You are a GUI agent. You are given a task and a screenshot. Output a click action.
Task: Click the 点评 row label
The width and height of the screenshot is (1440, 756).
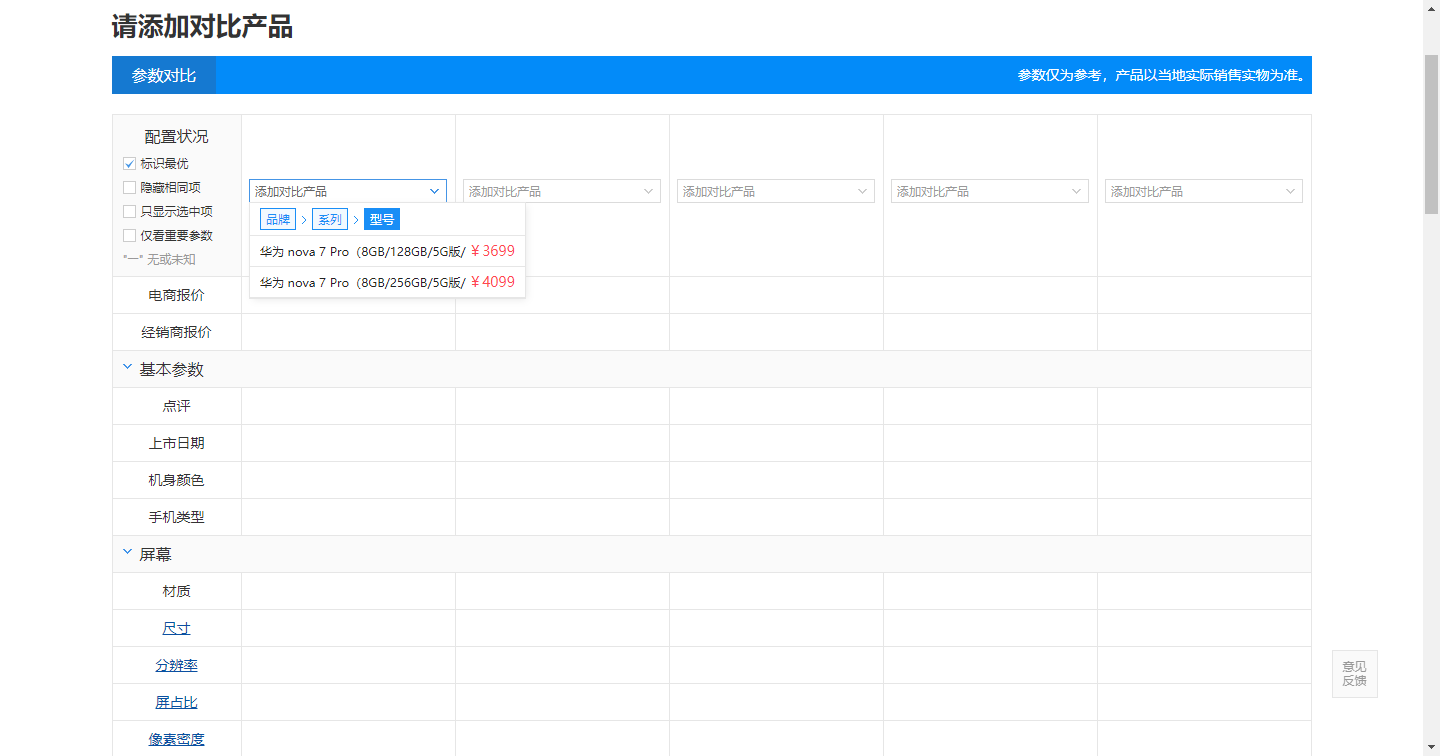tap(177, 406)
